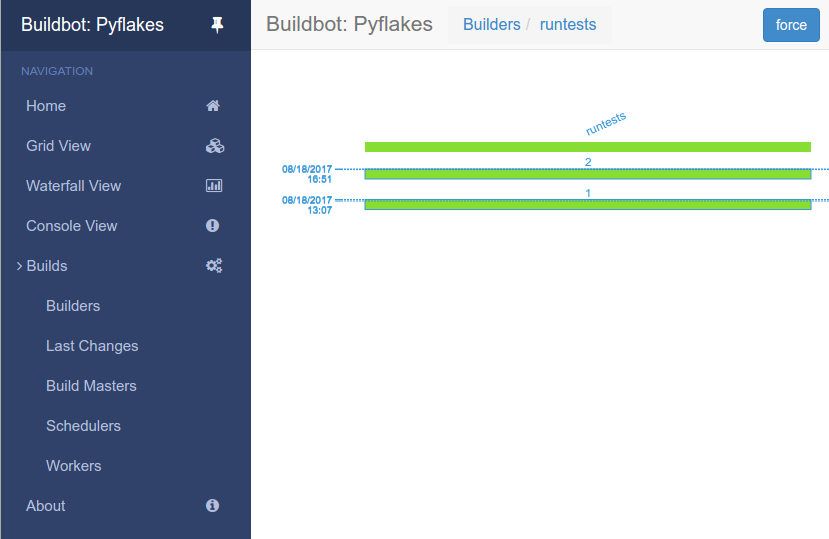
Task: Select Last Changes in sidebar
Action: pos(92,346)
